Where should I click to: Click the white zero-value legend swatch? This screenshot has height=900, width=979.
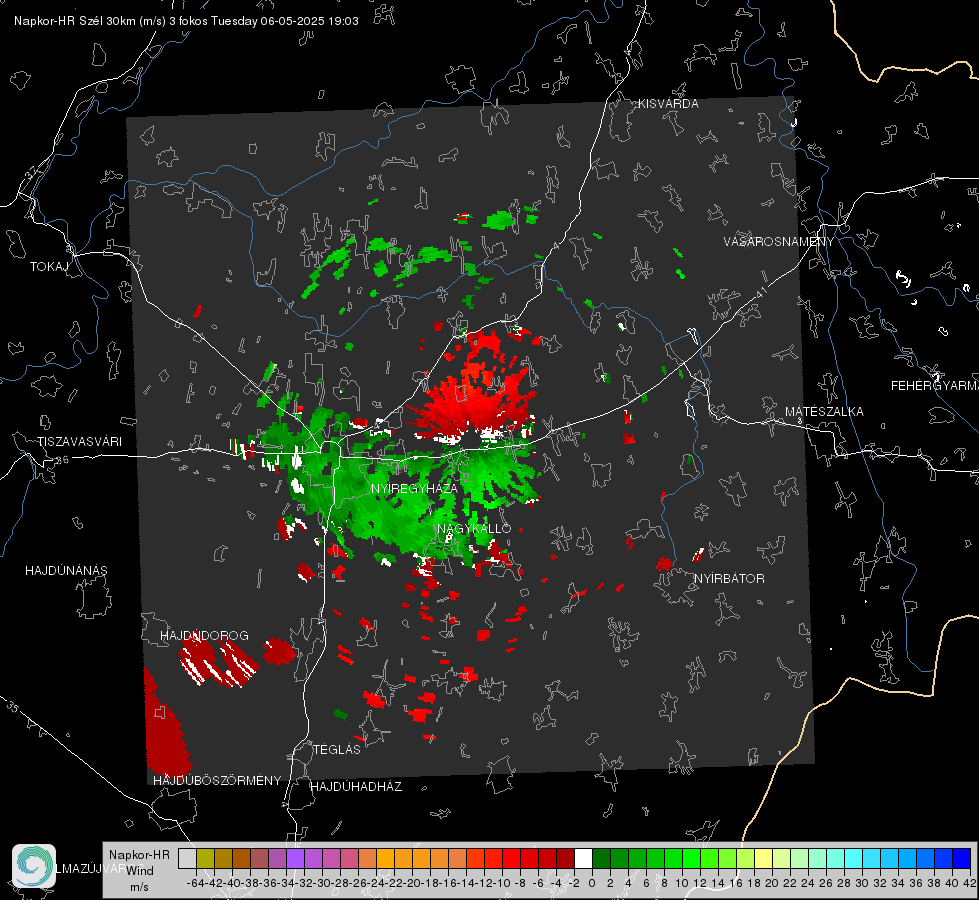click(x=583, y=858)
